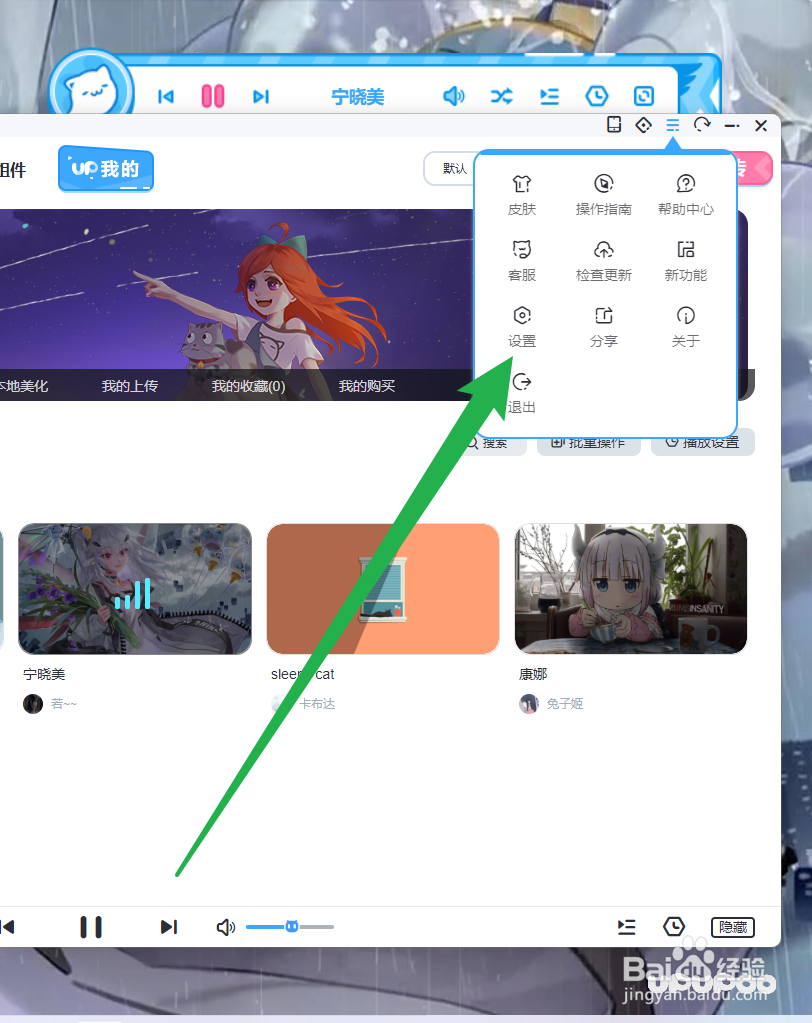The height and width of the screenshot is (1023, 812).
Task: Click the 宁晓美 title in the mini player
Action: 357,97
